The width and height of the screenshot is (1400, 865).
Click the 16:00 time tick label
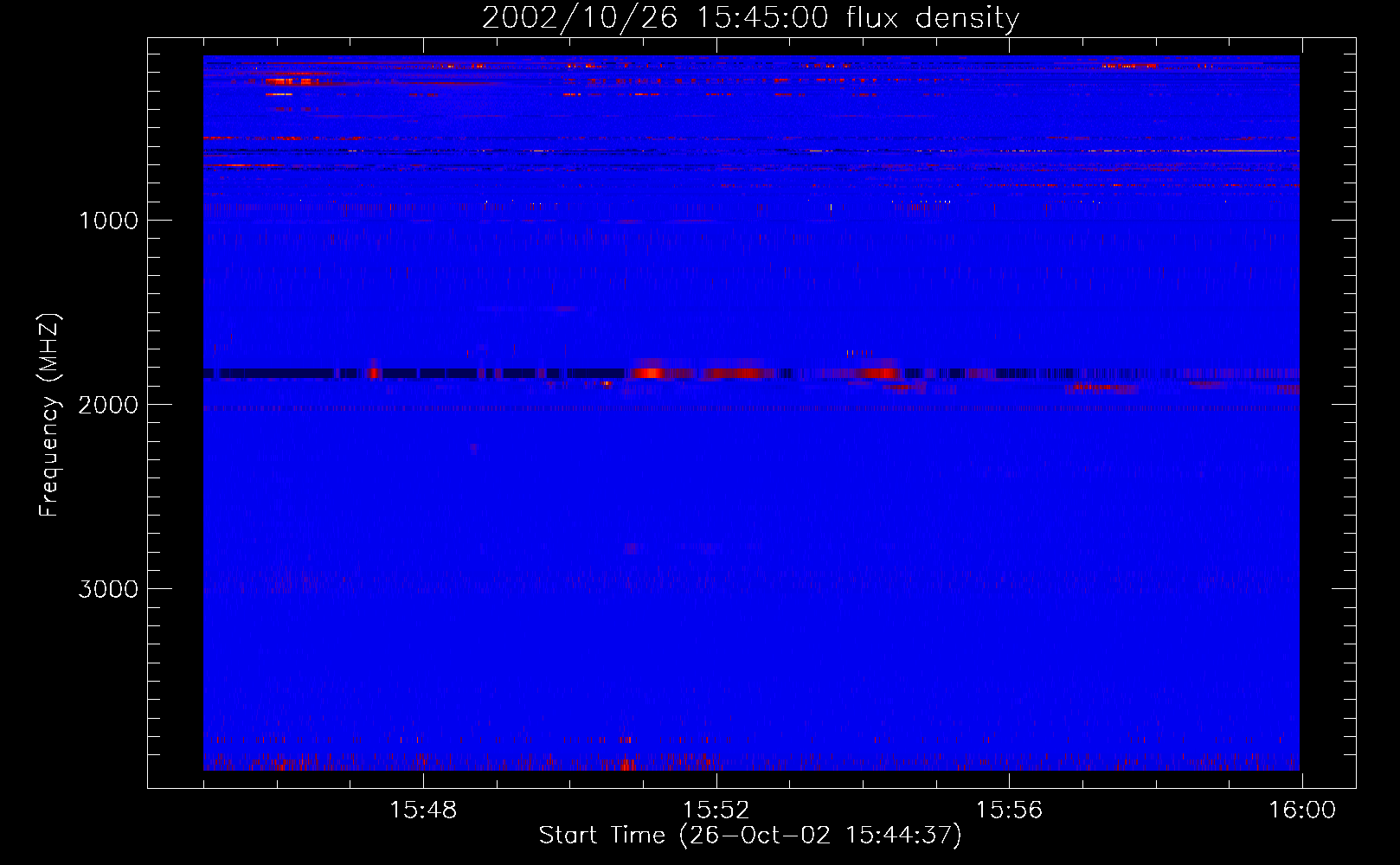pos(1302,811)
